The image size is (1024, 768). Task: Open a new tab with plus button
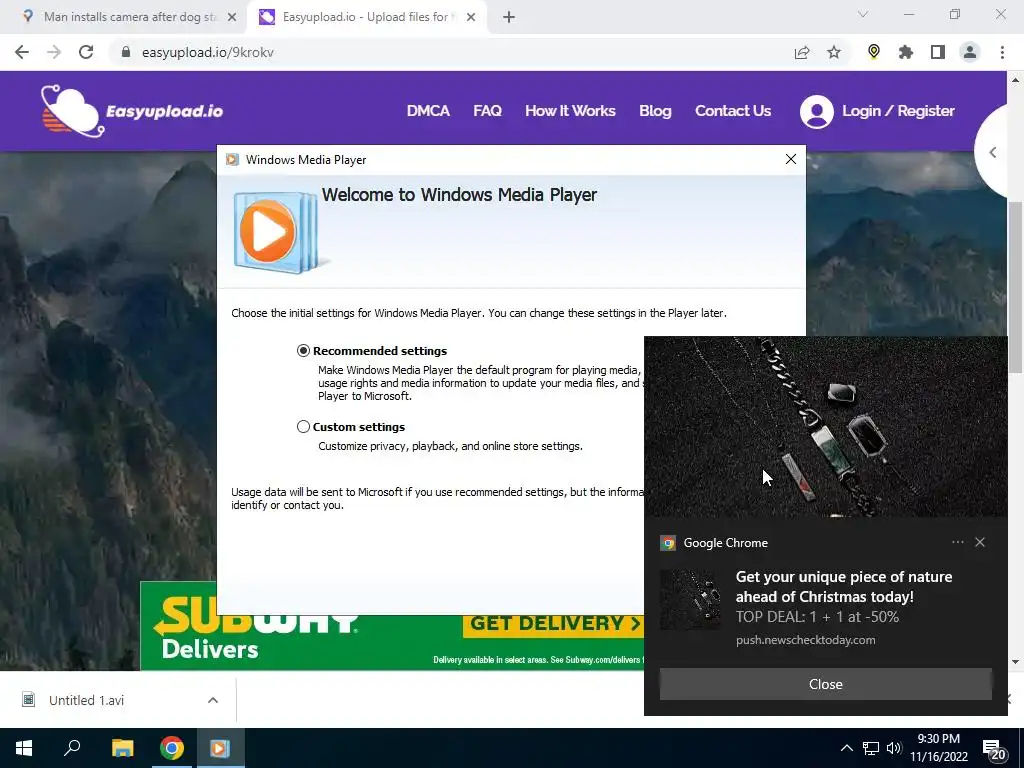coord(509,17)
